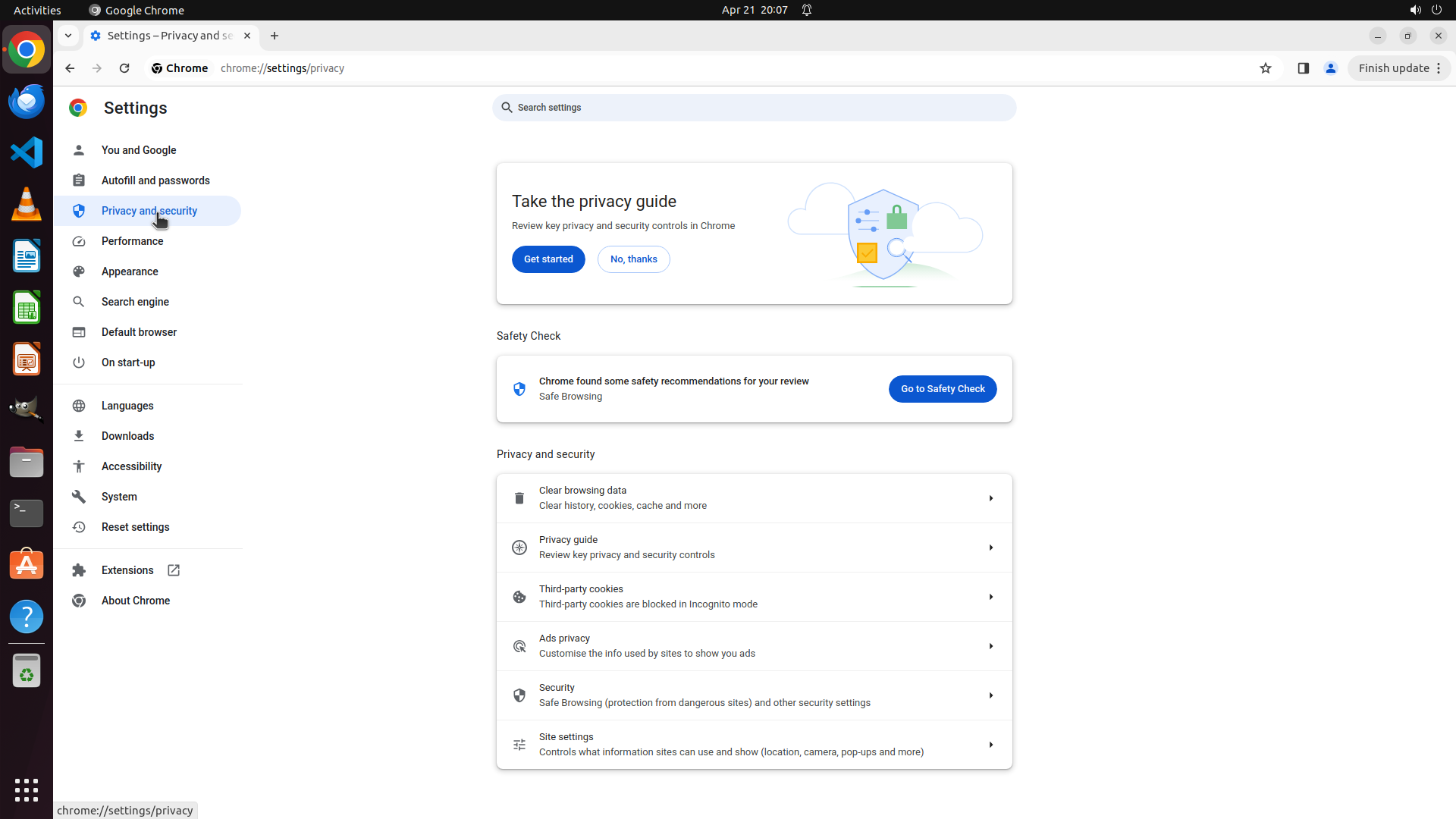Screen dimensions: 1456x819
Task: Bookmark this page with the star icon
Action: (1265, 68)
